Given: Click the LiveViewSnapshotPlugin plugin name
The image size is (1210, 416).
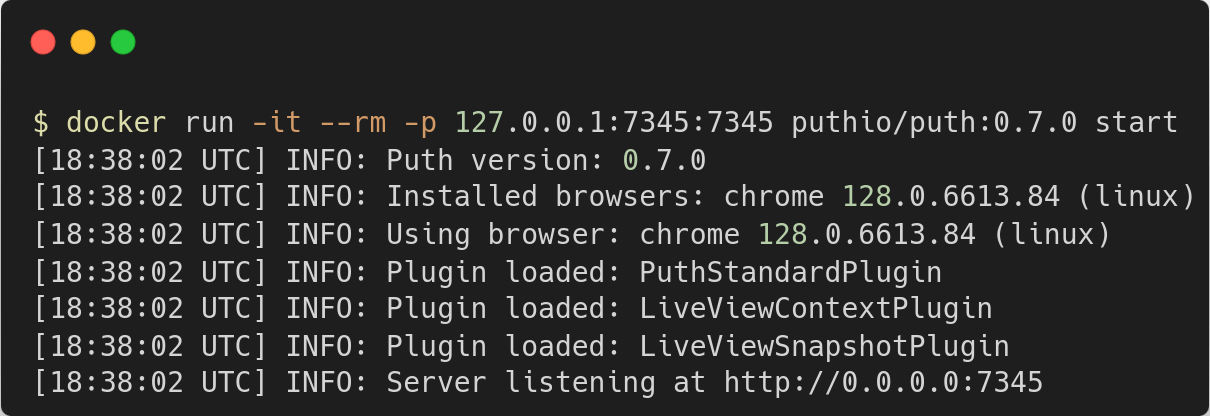Looking at the screenshot, I should (x=824, y=345).
